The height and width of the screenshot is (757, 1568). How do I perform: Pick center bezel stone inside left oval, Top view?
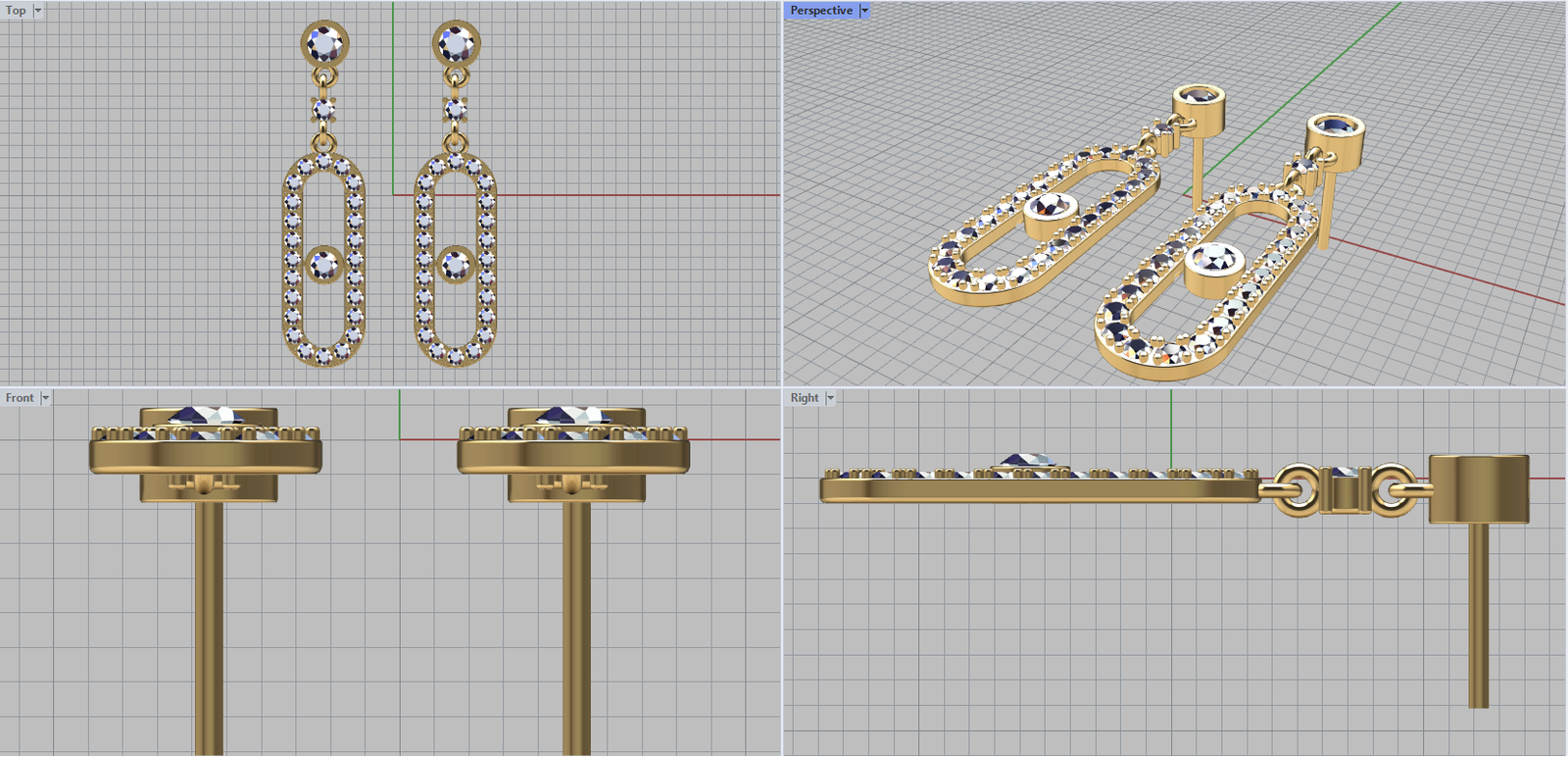coord(324,265)
